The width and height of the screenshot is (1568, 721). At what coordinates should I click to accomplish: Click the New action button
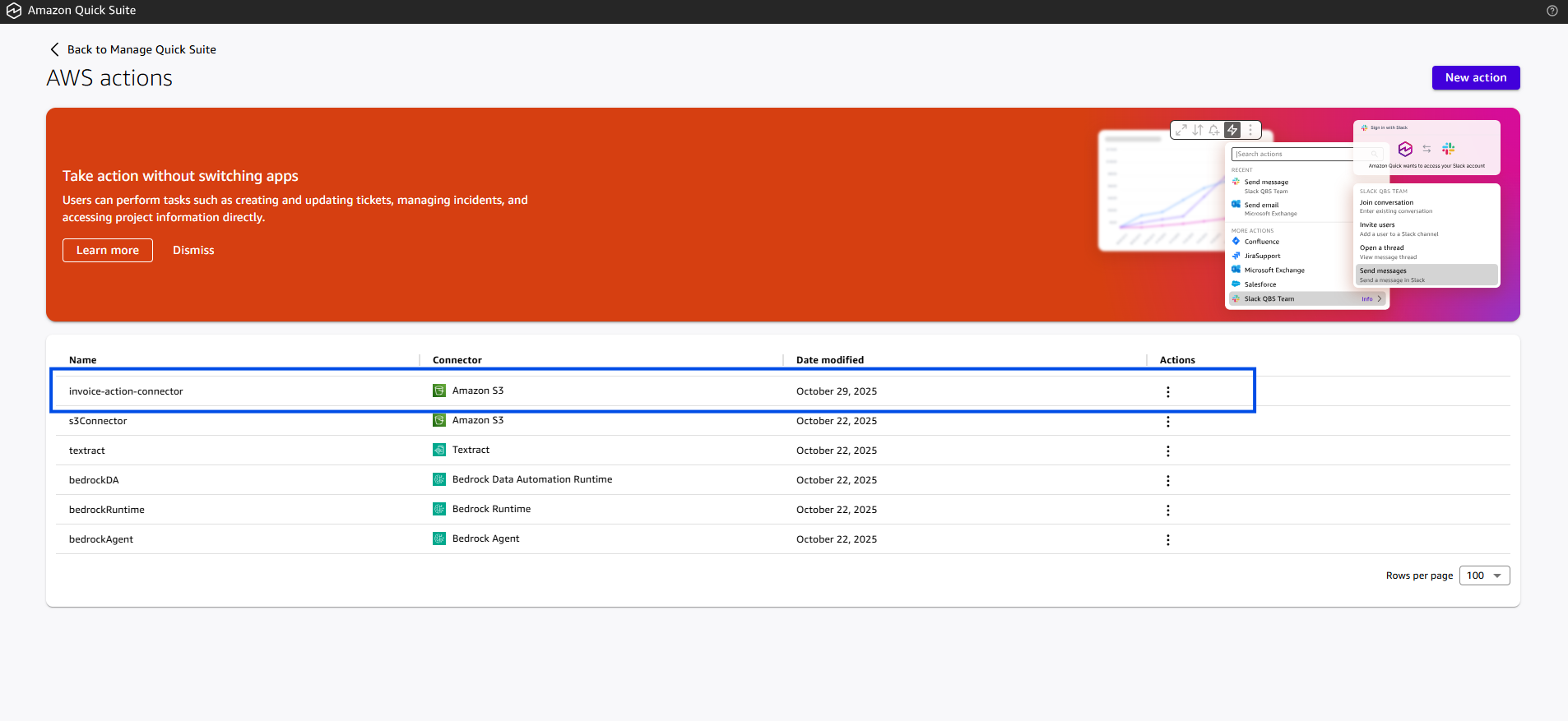coord(1476,77)
